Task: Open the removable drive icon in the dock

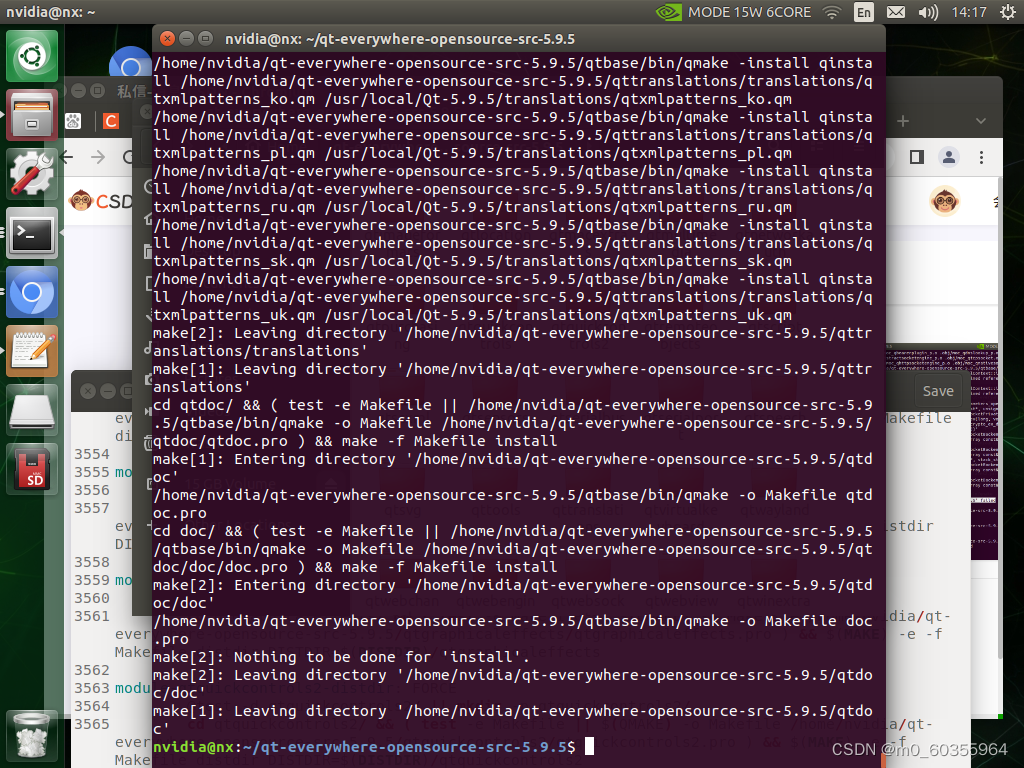Action: [31, 409]
